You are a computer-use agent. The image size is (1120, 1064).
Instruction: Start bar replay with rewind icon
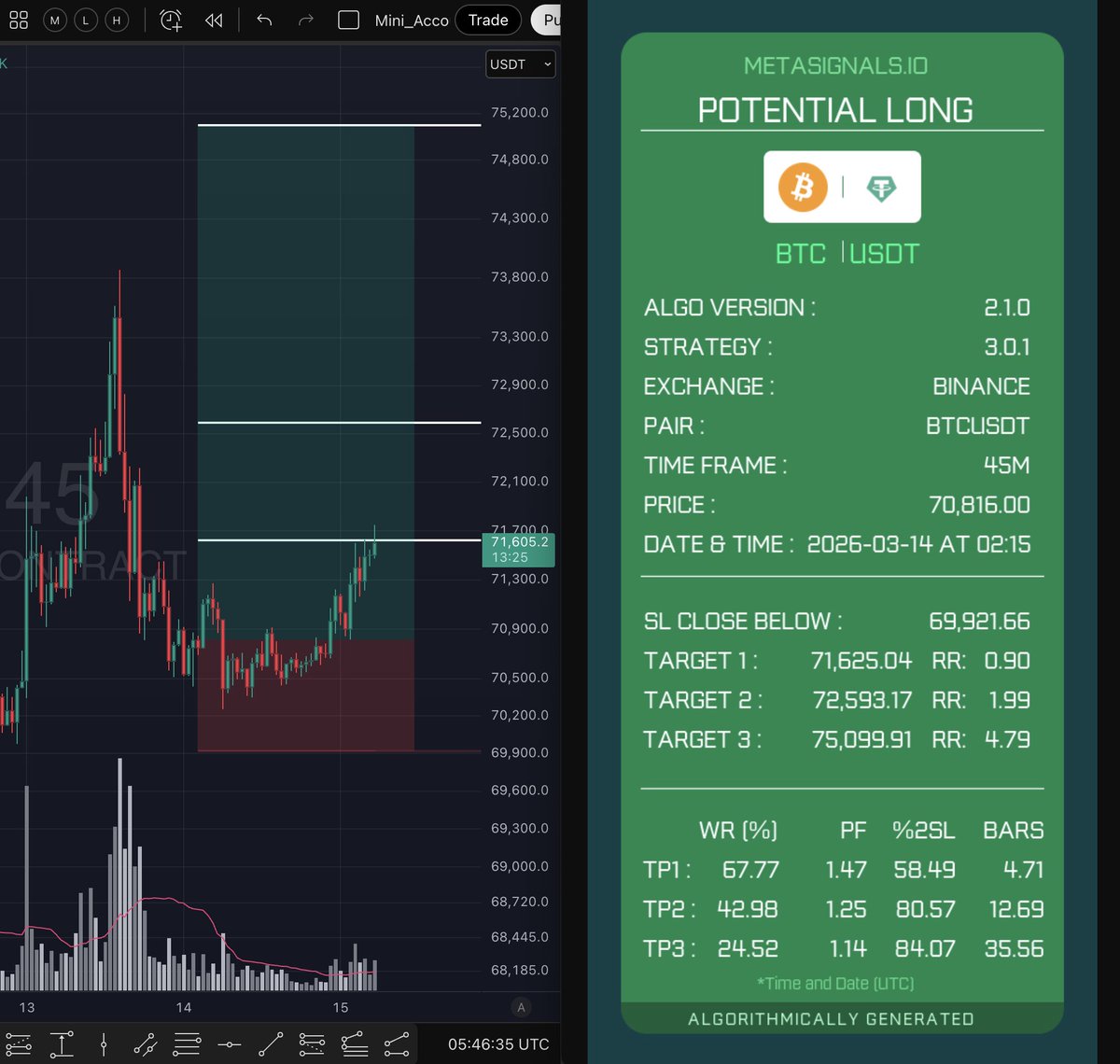pyautogui.click(x=214, y=20)
